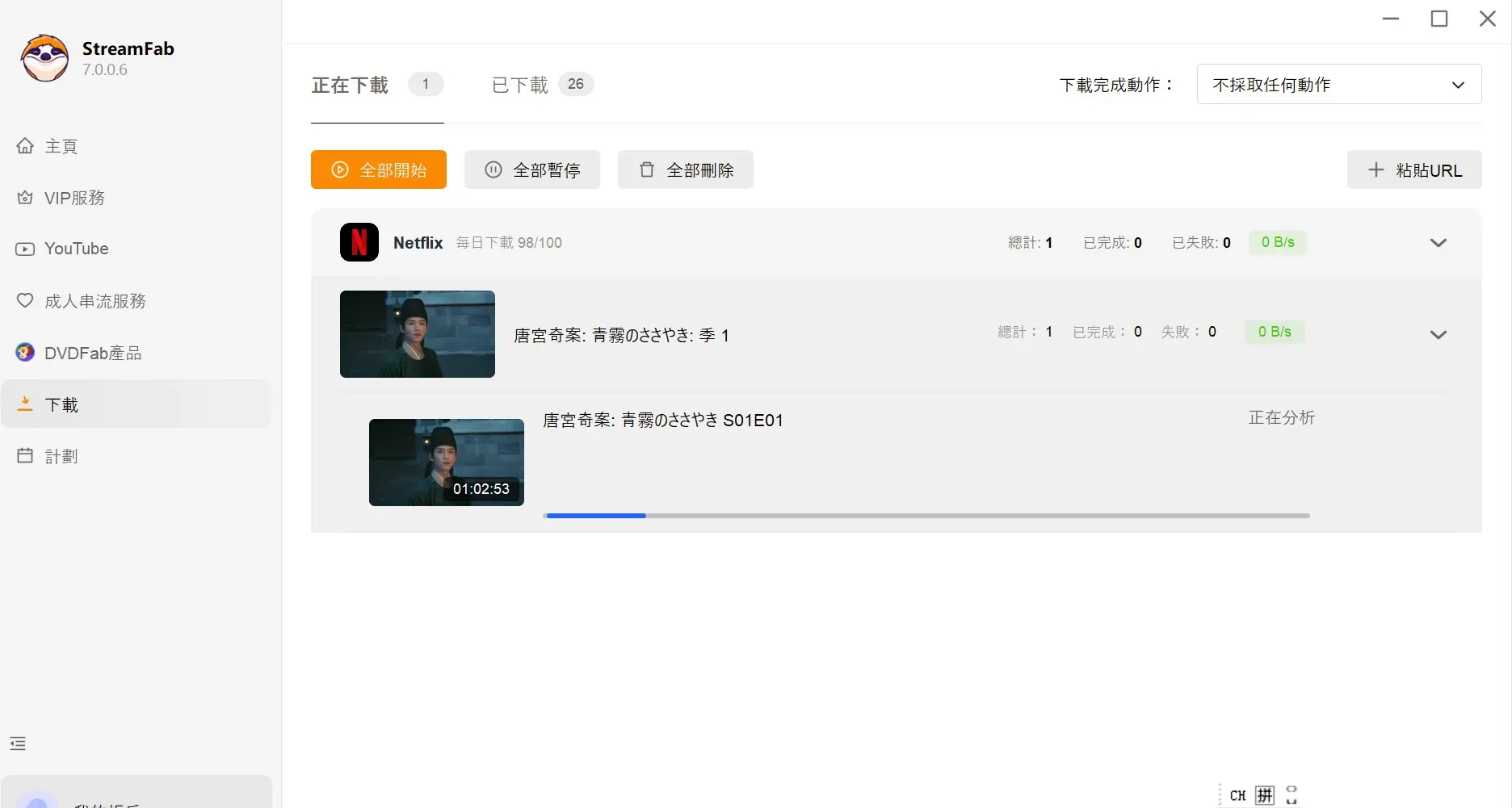The height and width of the screenshot is (808, 1512).
Task: Click the S01E01 download progress bar
Action: (927, 515)
